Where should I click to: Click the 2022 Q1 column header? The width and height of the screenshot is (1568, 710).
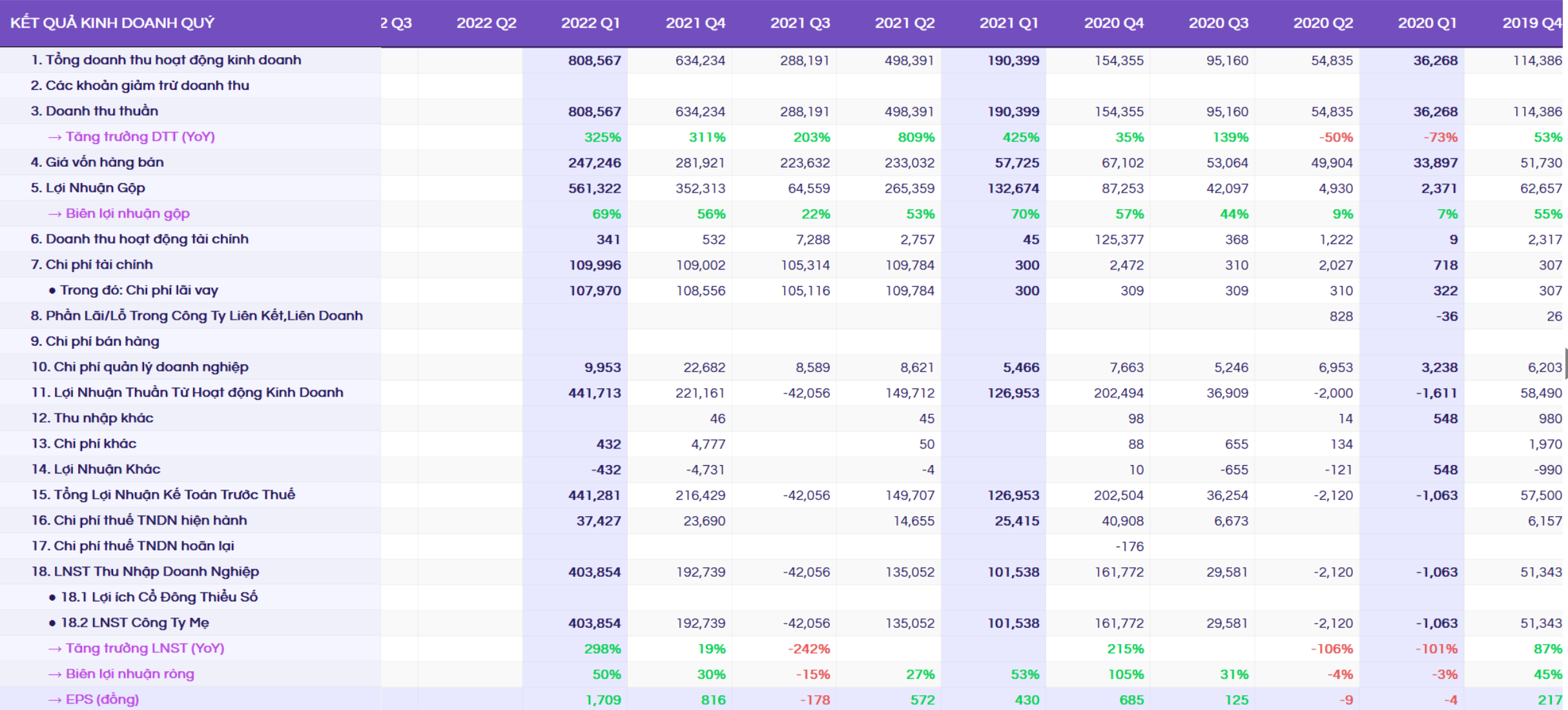(x=590, y=23)
